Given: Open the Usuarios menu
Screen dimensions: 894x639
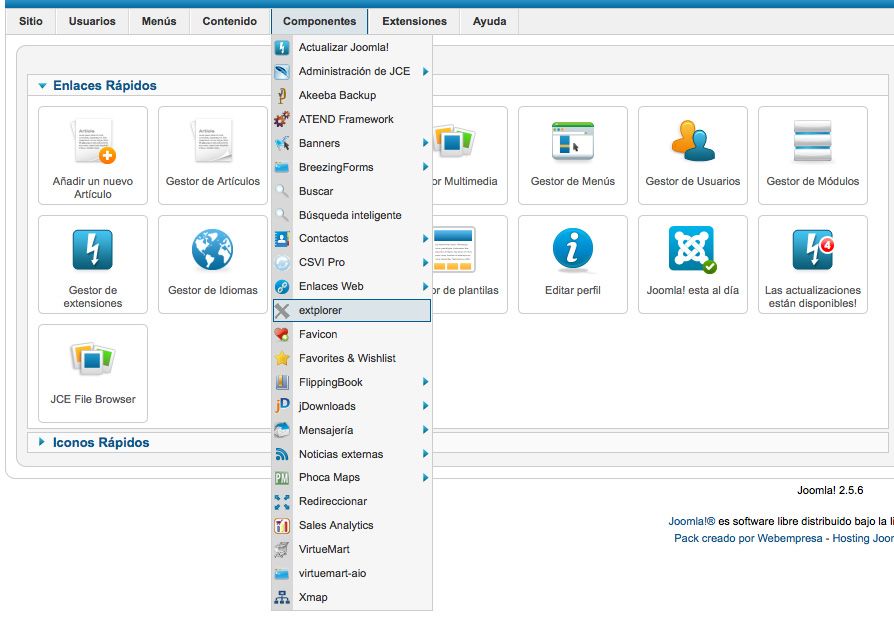Looking at the screenshot, I should (x=92, y=22).
